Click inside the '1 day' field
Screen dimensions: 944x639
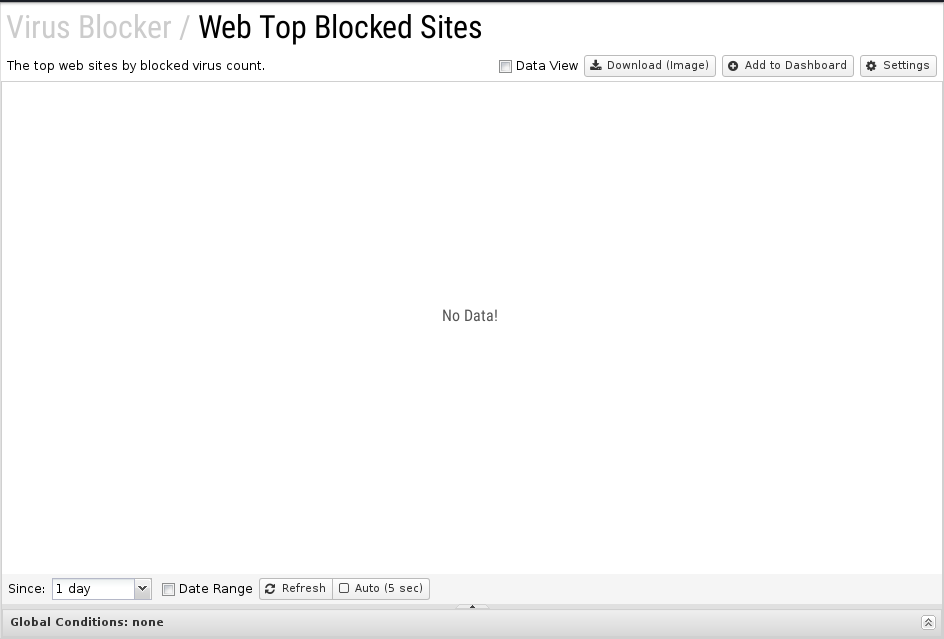(93, 588)
